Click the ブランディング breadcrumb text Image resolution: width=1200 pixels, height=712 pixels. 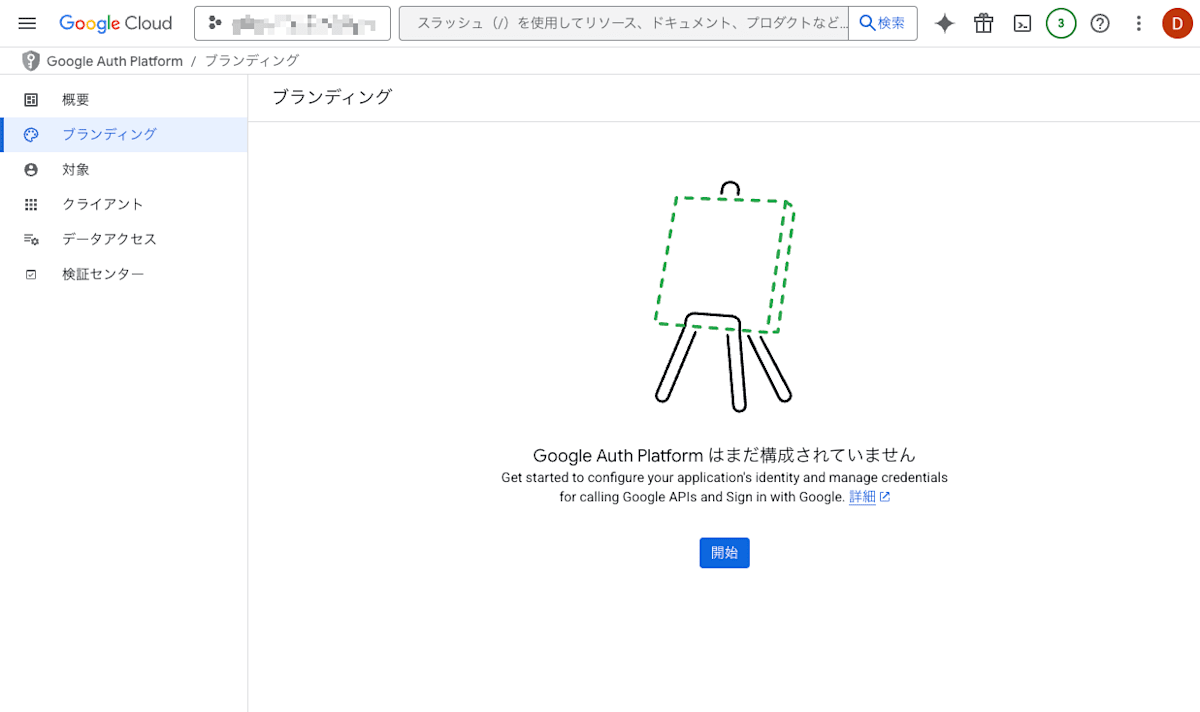[x=252, y=61]
